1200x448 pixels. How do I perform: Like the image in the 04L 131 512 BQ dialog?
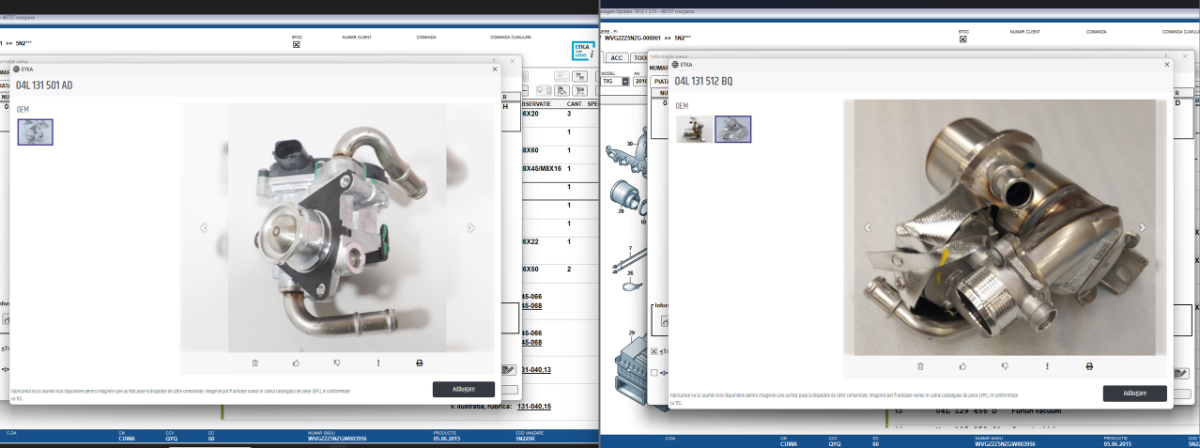[962, 366]
